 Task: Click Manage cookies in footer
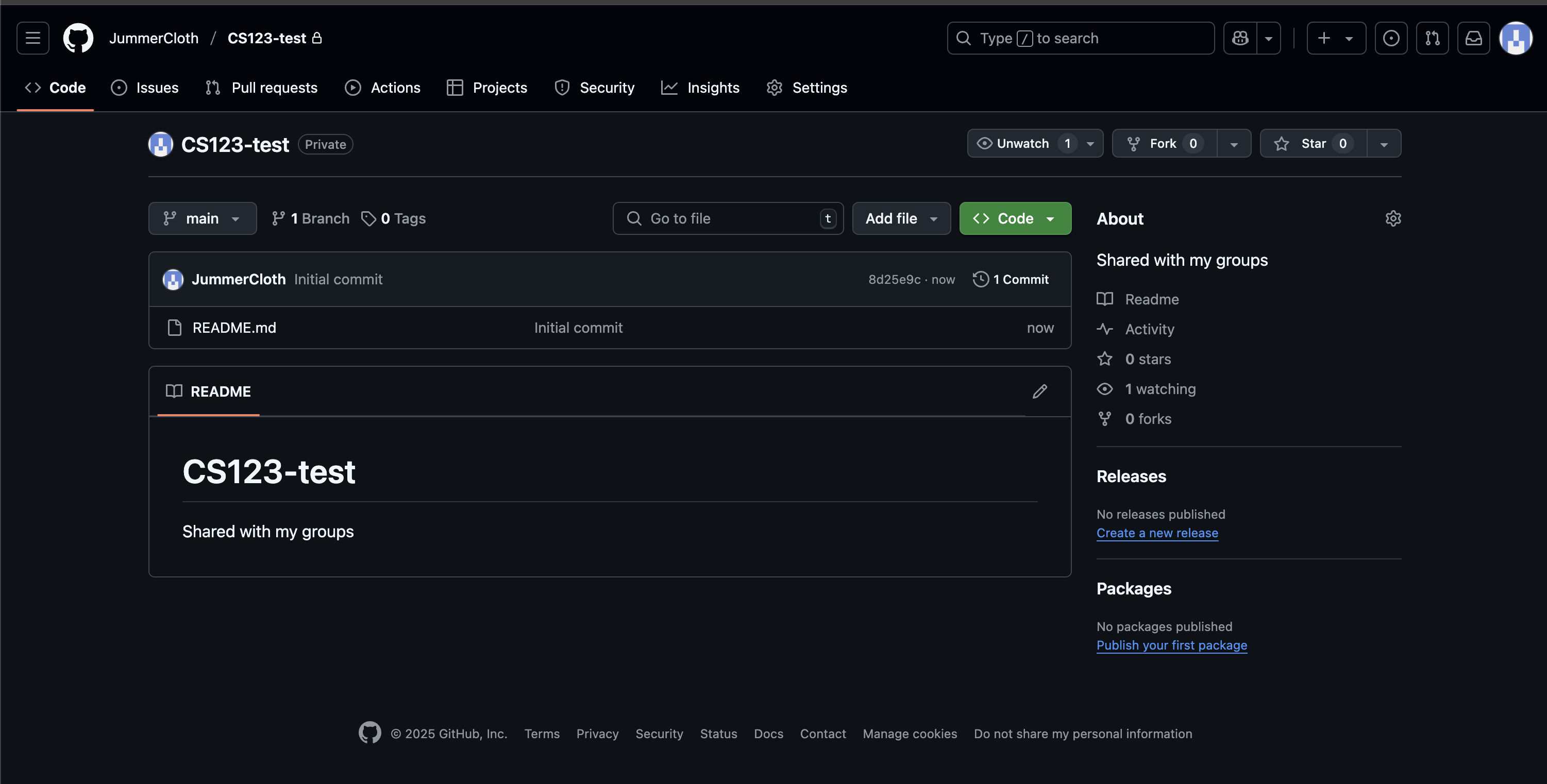[x=910, y=734]
